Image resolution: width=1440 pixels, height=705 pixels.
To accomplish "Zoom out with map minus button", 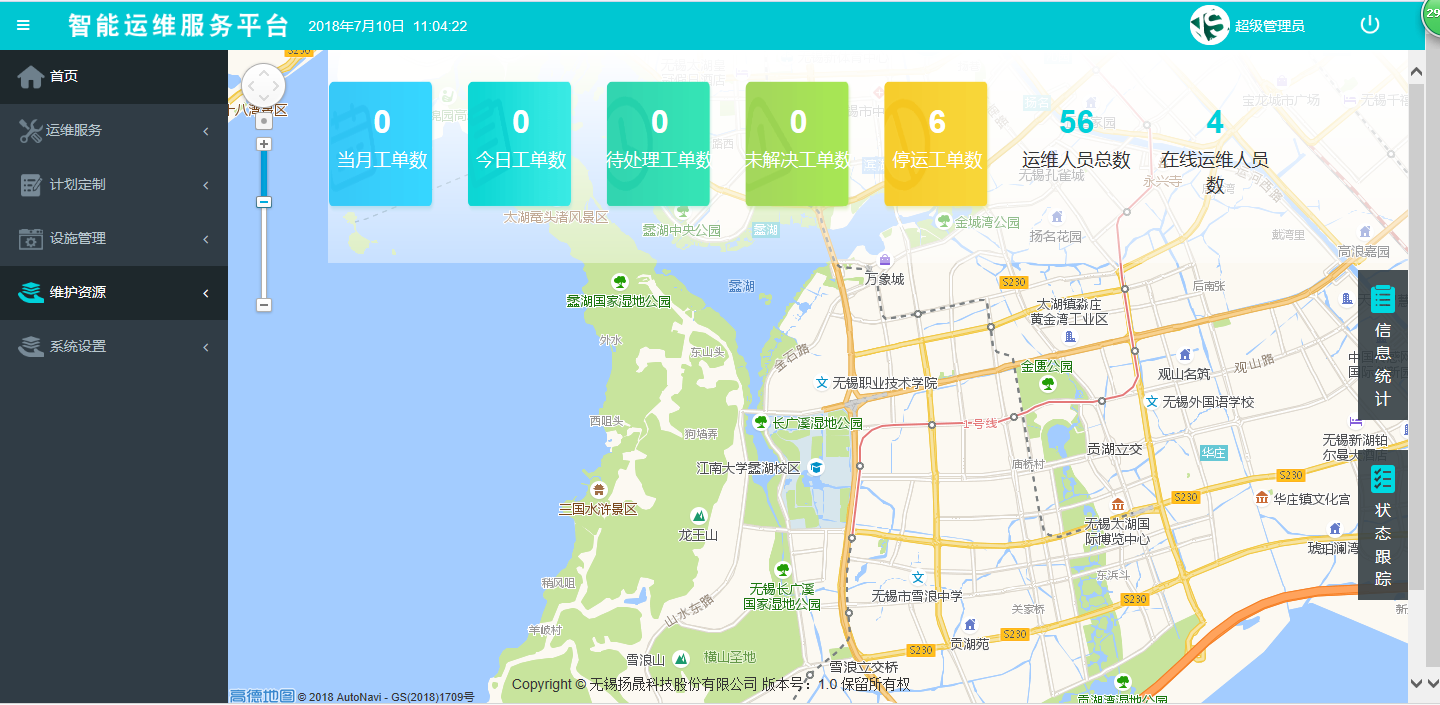I will click(264, 304).
